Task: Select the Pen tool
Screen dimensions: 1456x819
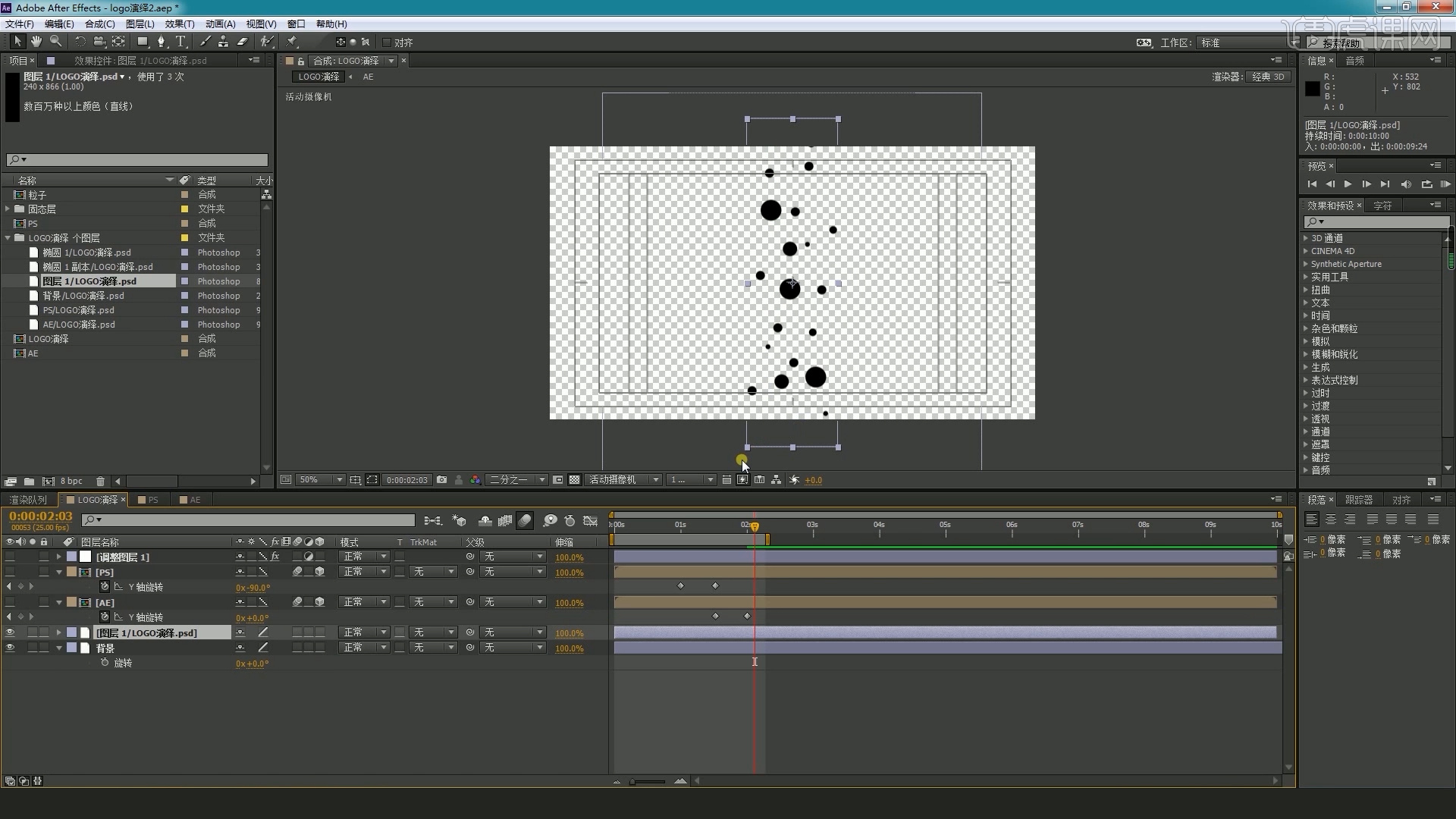Action: (162, 42)
